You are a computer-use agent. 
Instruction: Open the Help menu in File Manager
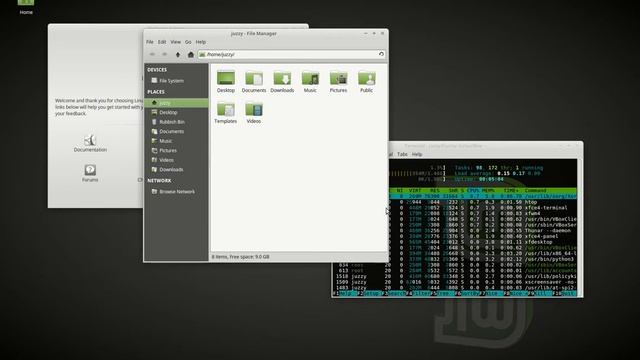tap(200, 42)
